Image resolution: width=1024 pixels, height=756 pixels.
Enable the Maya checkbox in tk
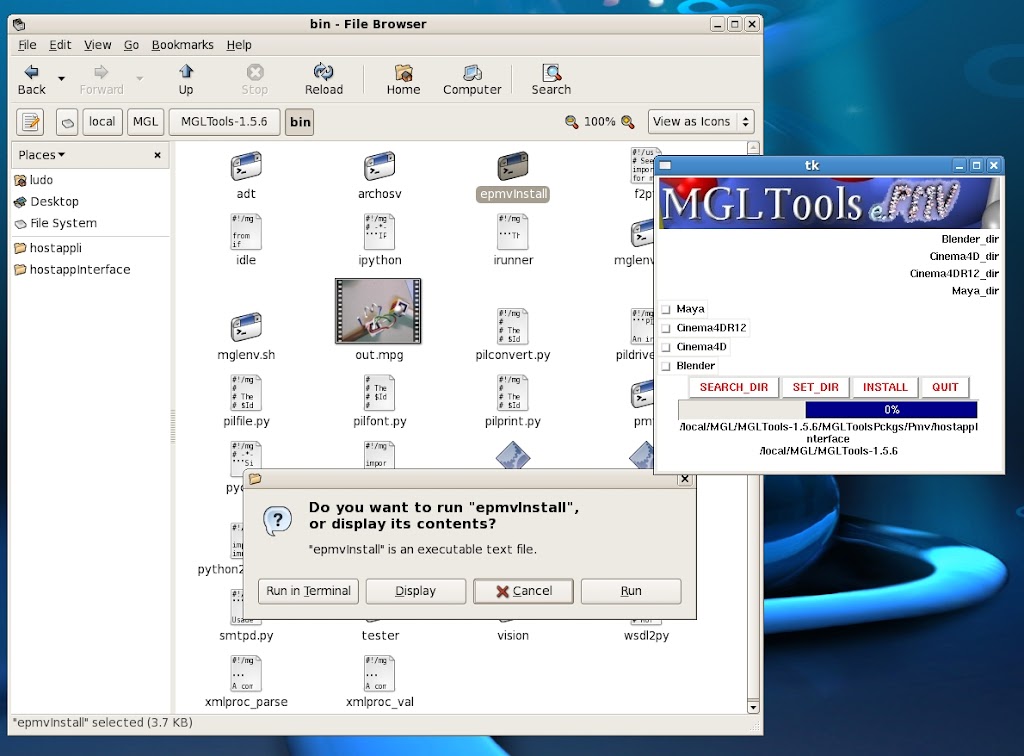666,309
